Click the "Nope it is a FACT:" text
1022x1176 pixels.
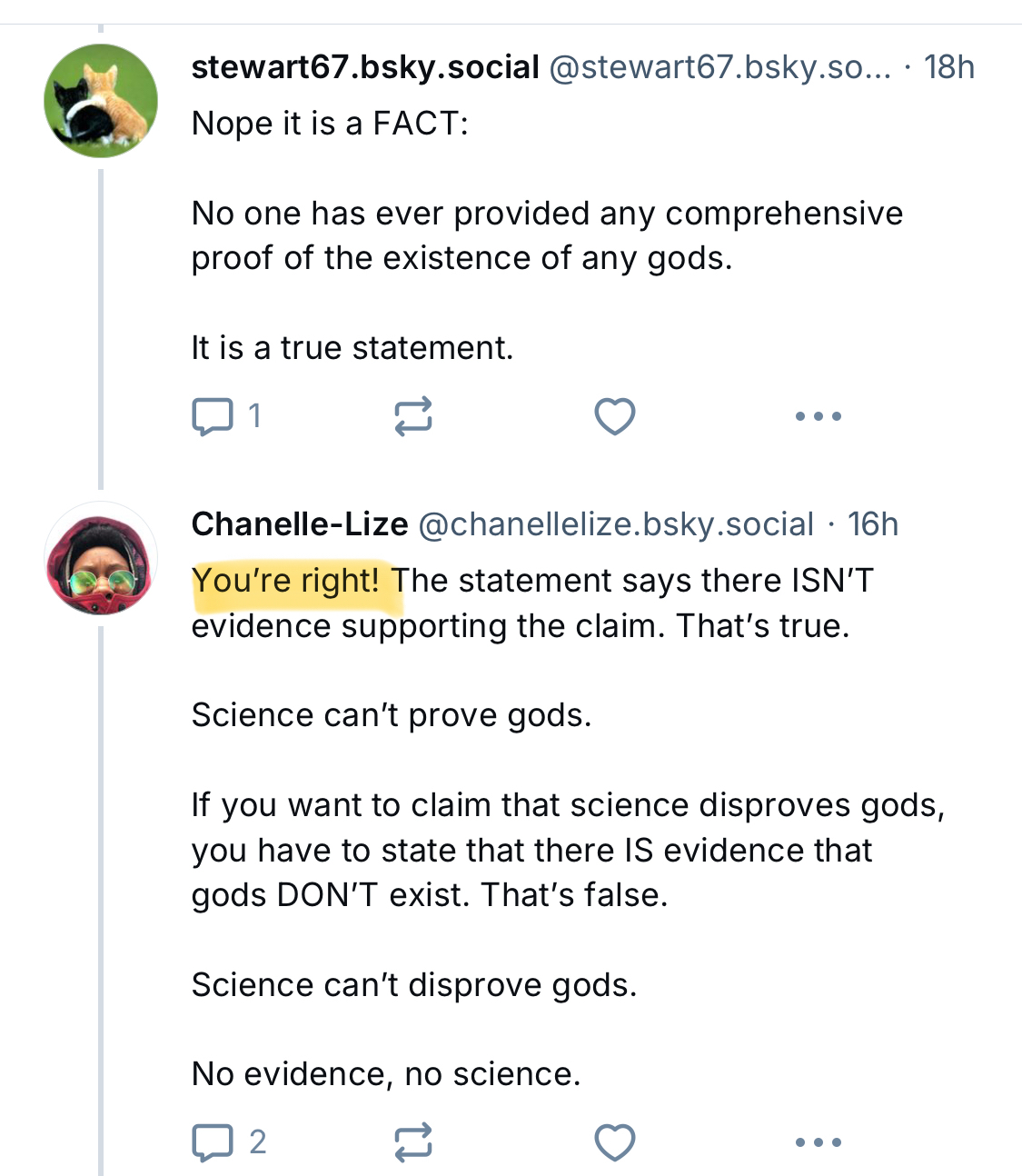330,124
